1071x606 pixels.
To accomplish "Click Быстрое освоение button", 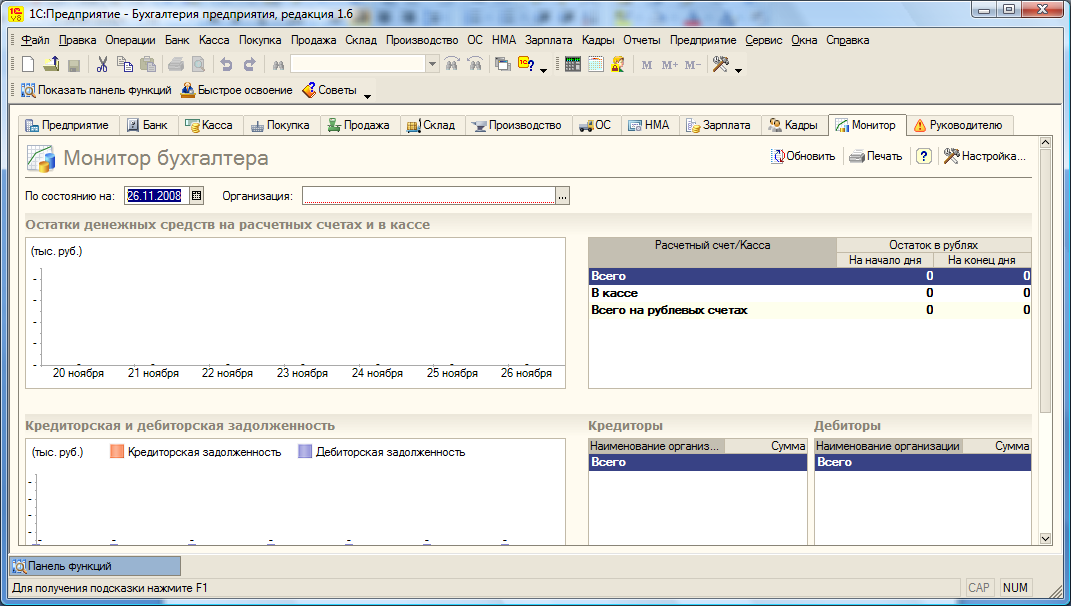I will click(x=236, y=90).
